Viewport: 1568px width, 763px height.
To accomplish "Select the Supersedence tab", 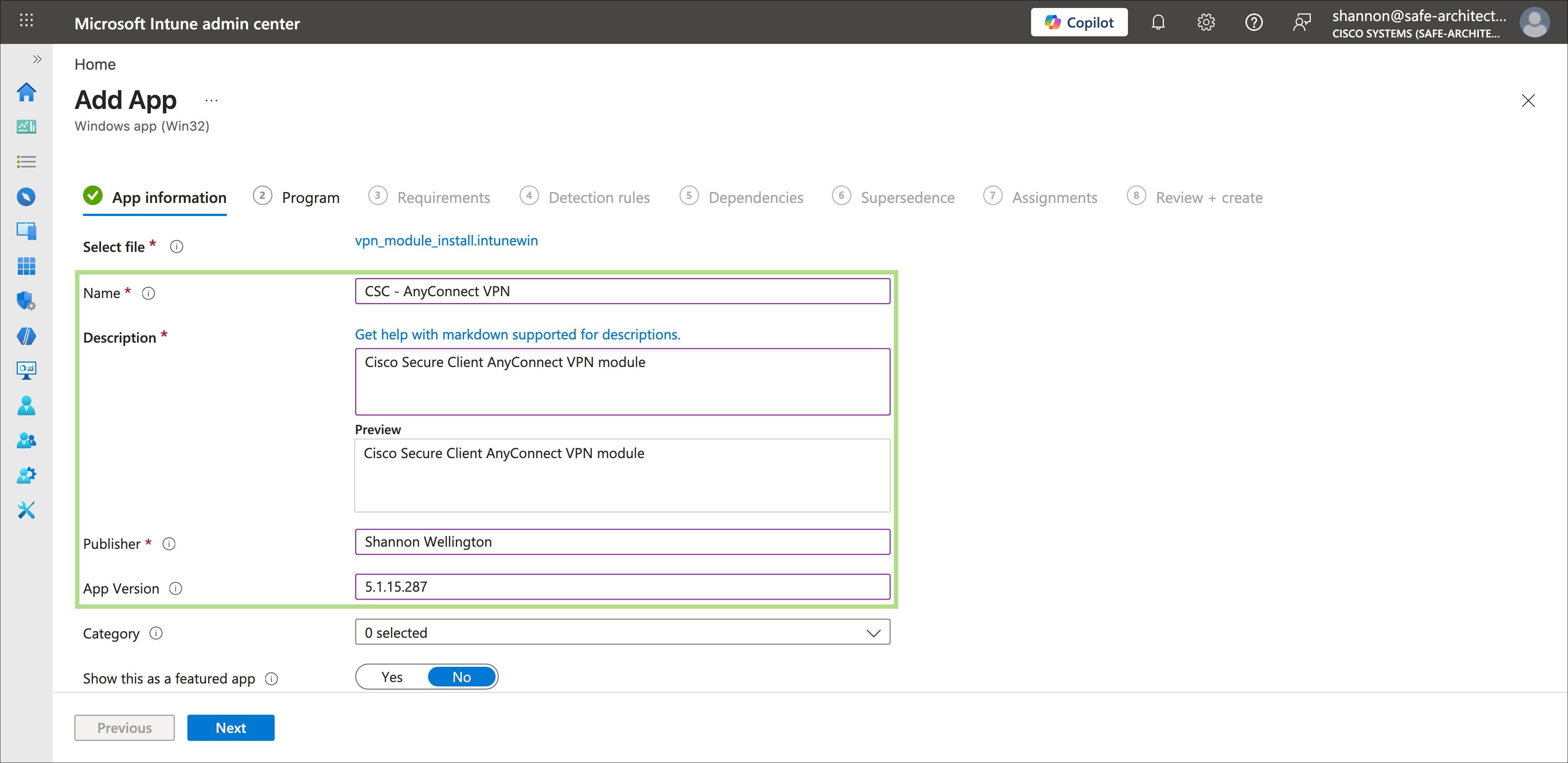I will tap(894, 197).
